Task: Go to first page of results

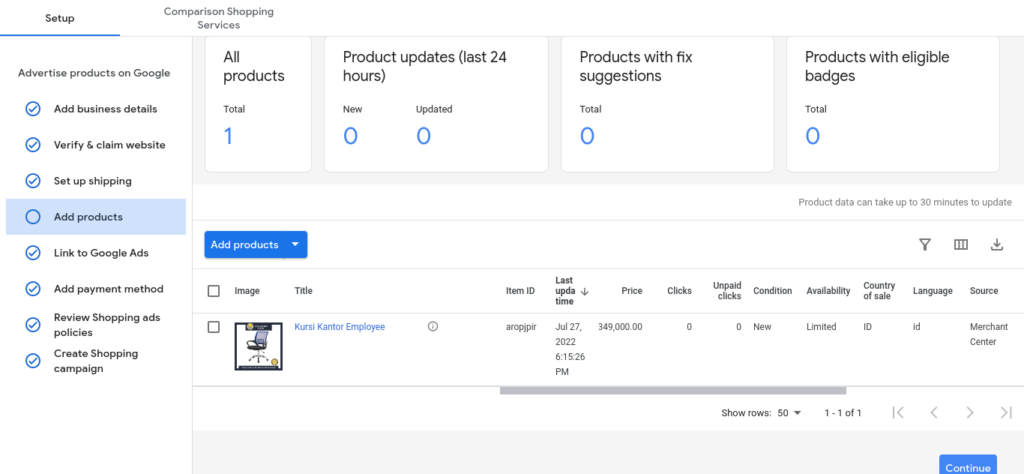Action: 898,413
